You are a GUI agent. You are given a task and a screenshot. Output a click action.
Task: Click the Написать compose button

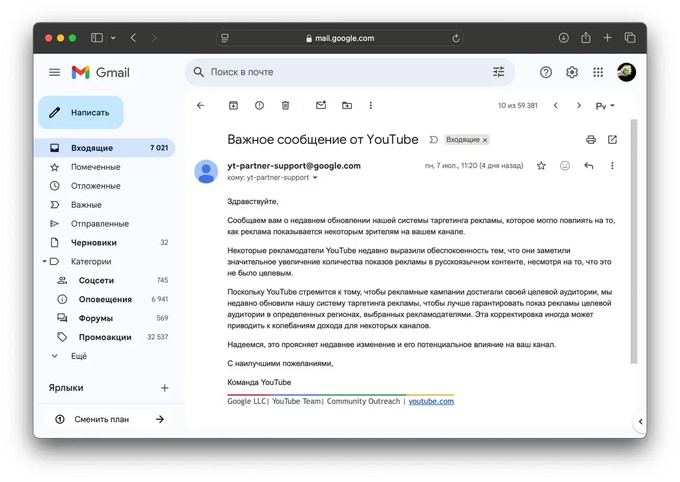click(x=81, y=113)
